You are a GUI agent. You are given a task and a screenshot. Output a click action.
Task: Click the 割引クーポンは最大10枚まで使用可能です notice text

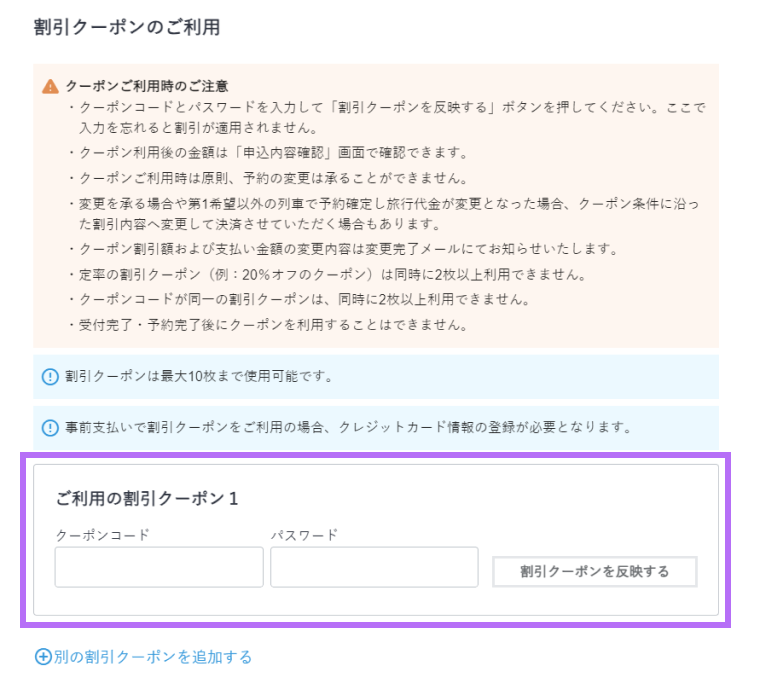[199, 377]
